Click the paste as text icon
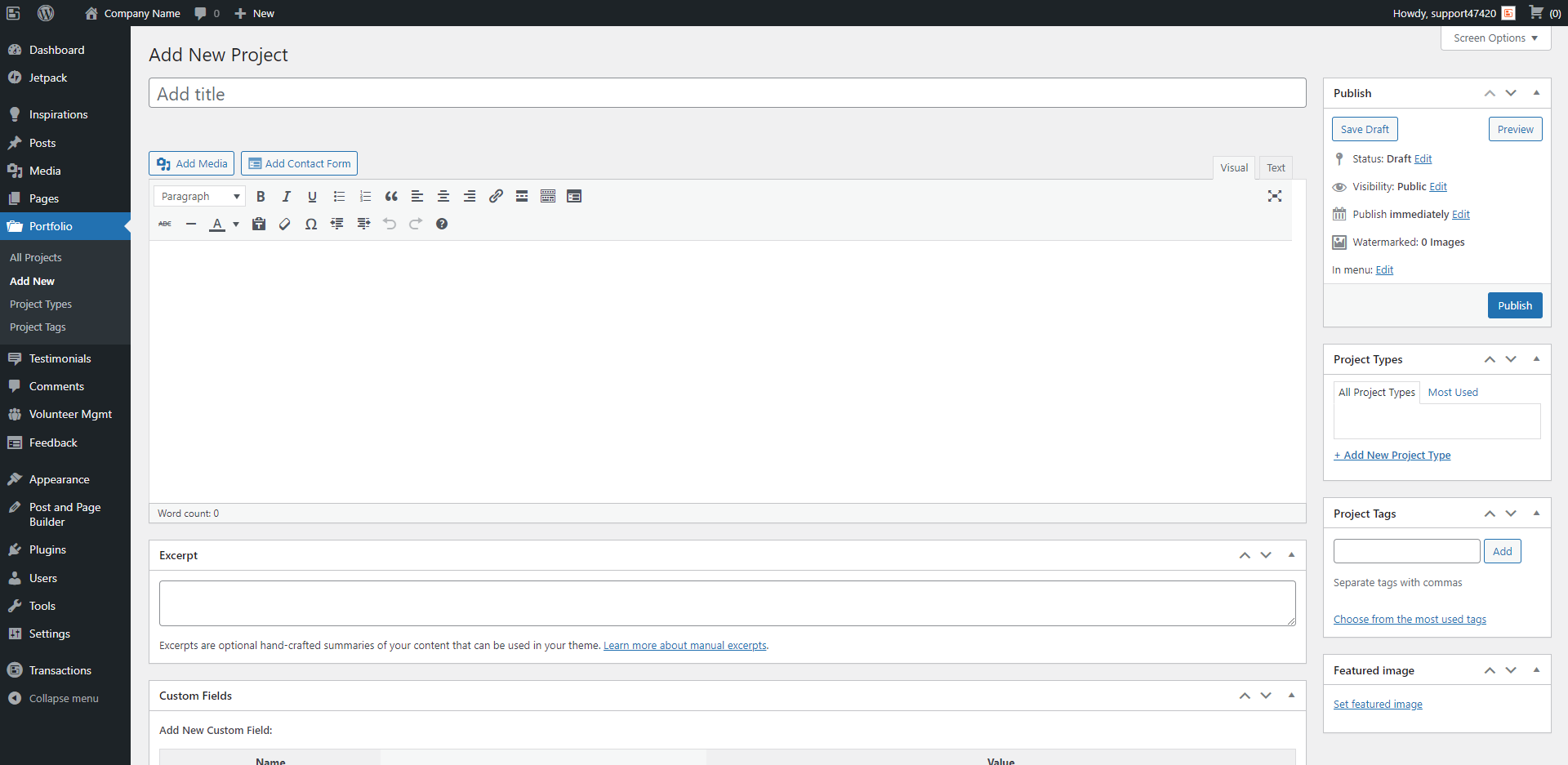The height and width of the screenshot is (765, 1568). [x=259, y=224]
